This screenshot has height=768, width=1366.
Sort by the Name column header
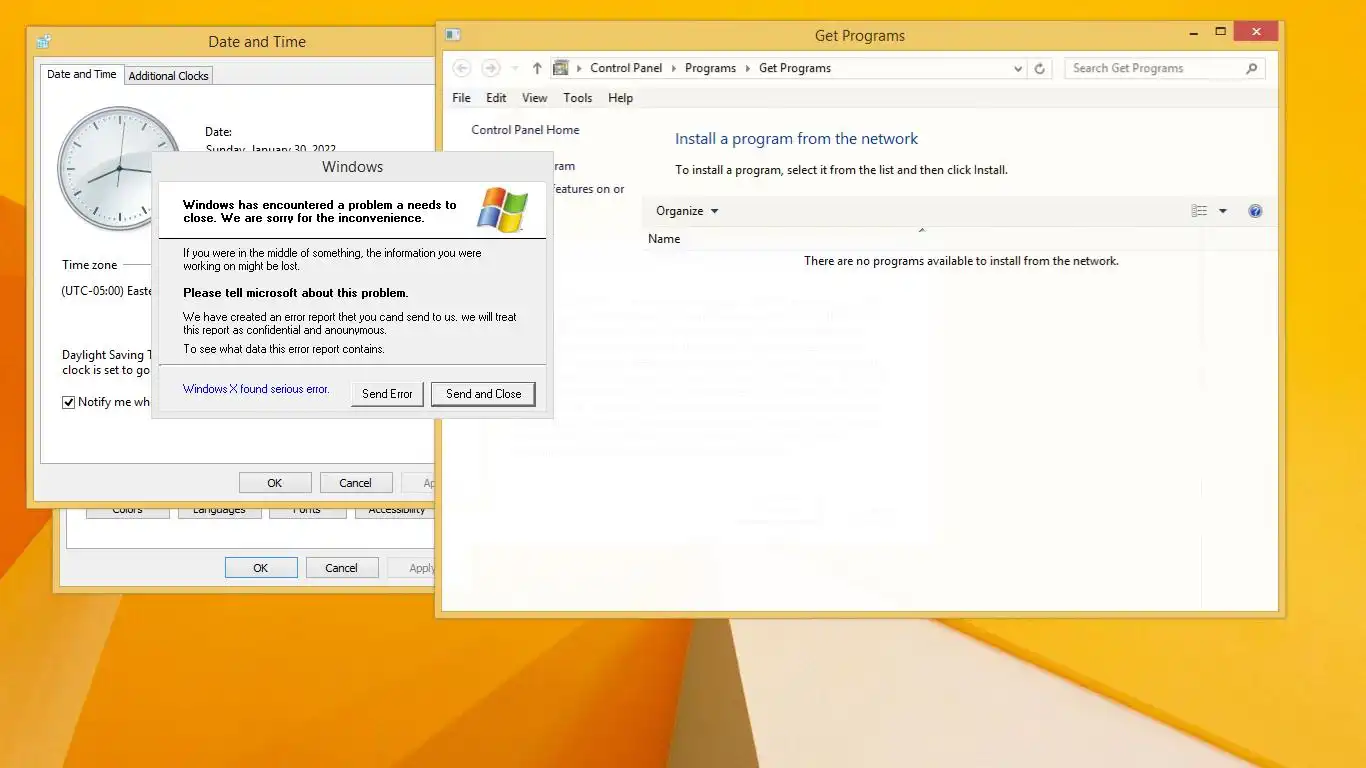[664, 239]
